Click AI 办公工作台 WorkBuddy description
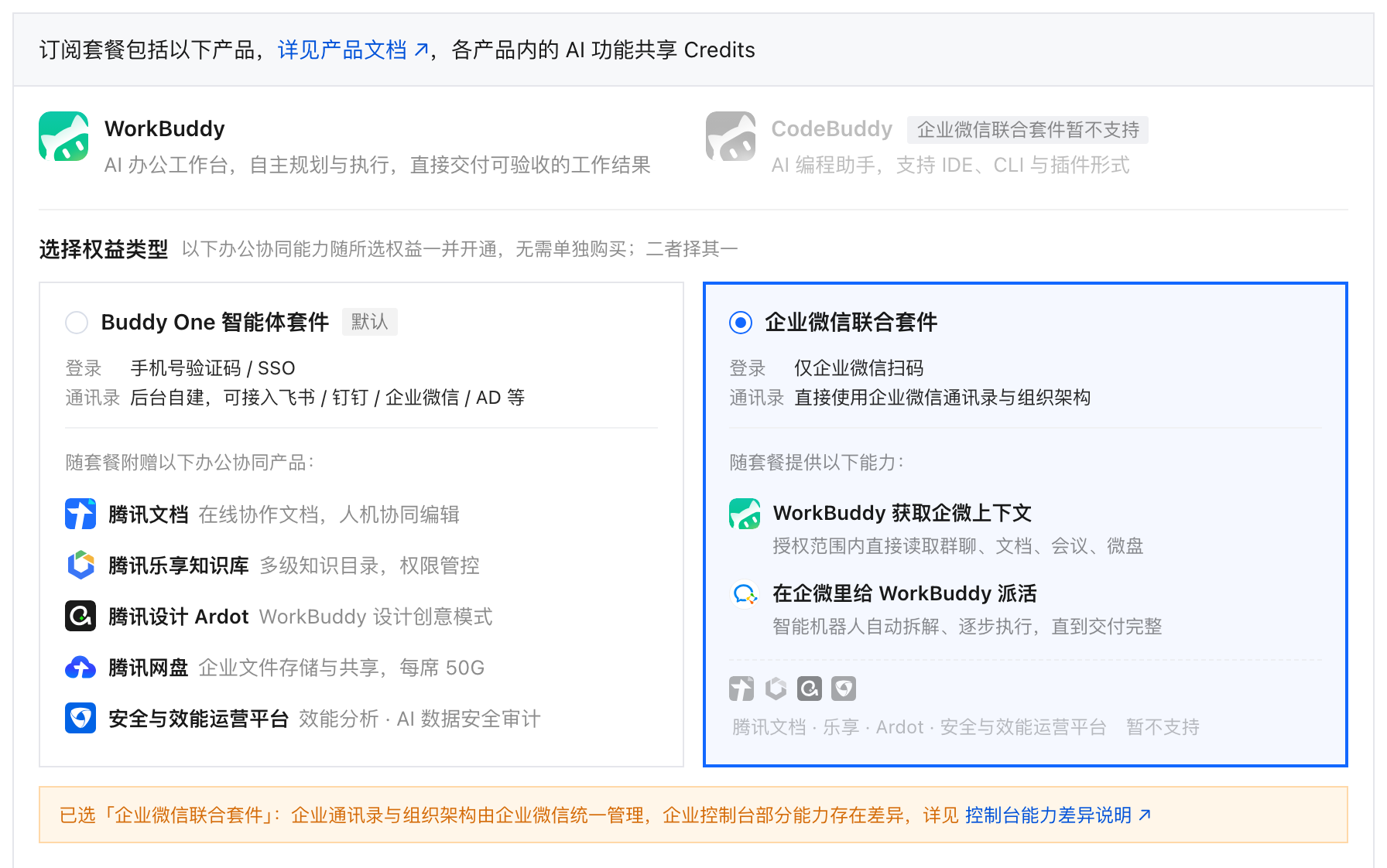 tap(378, 165)
